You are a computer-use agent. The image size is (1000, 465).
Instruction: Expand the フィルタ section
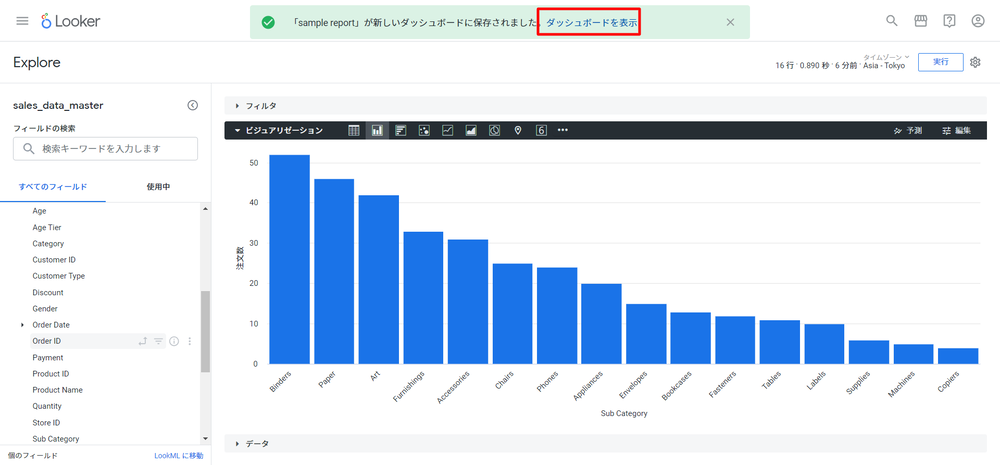pos(606,106)
